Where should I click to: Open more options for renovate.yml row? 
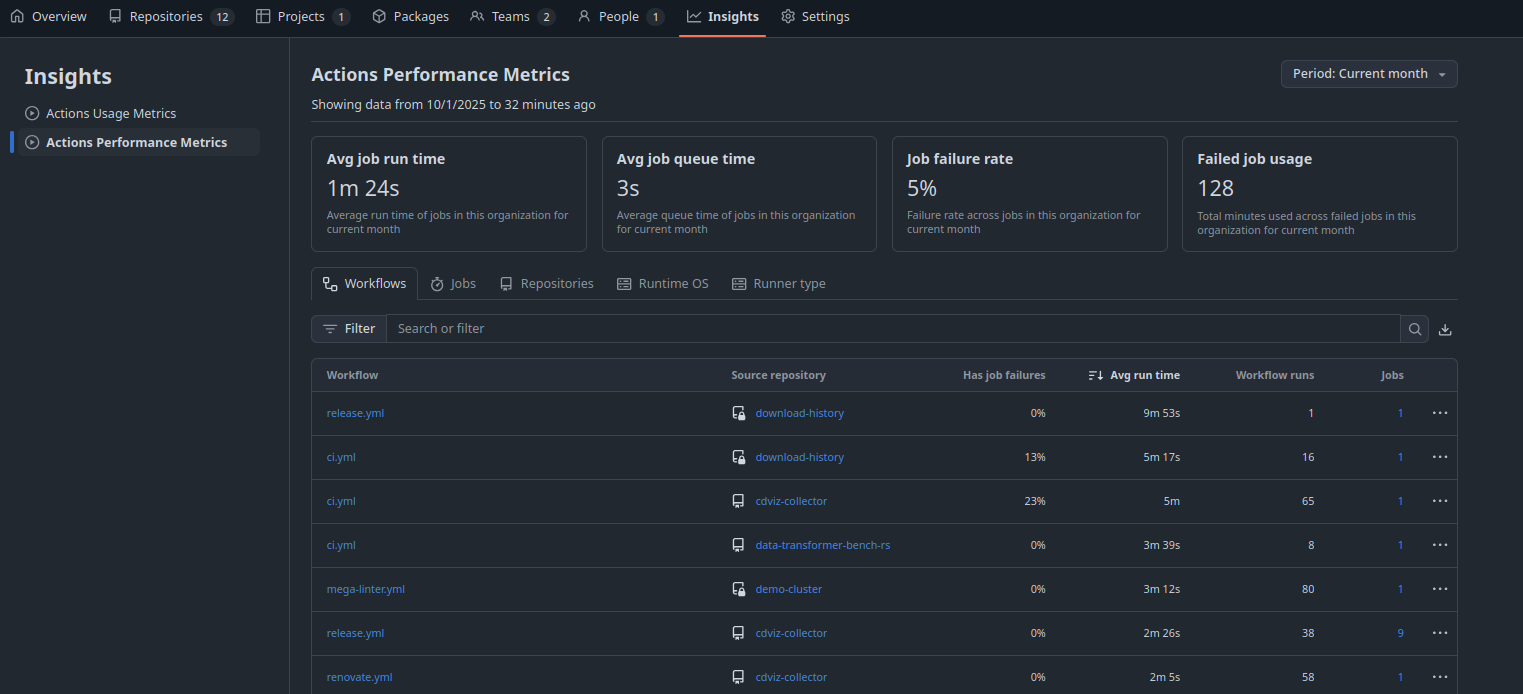click(x=1440, y=677)
